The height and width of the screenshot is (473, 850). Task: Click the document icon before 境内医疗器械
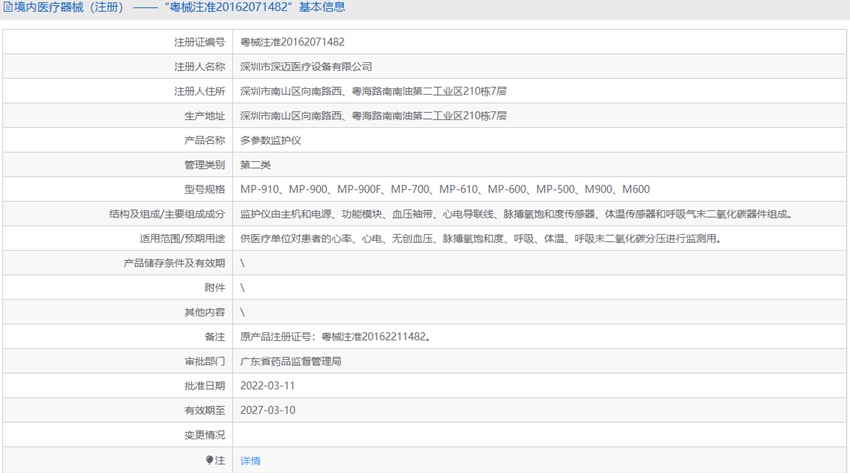[x=8, y=7]
